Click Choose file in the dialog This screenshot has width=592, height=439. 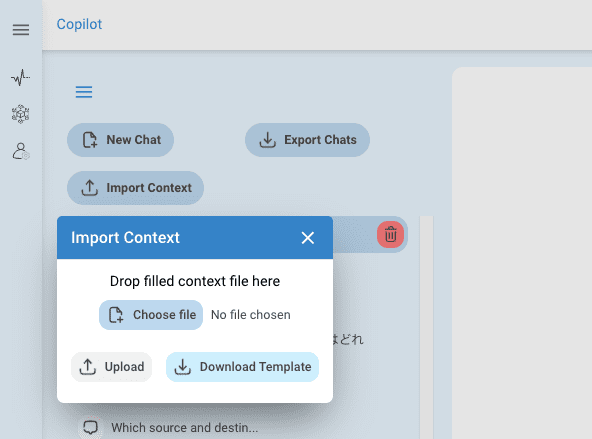pos(151,315)
